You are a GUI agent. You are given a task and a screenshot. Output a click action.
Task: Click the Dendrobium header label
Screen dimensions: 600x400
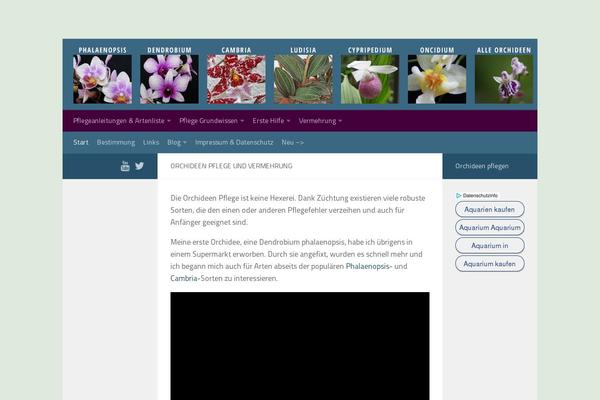tap(169, 50)
